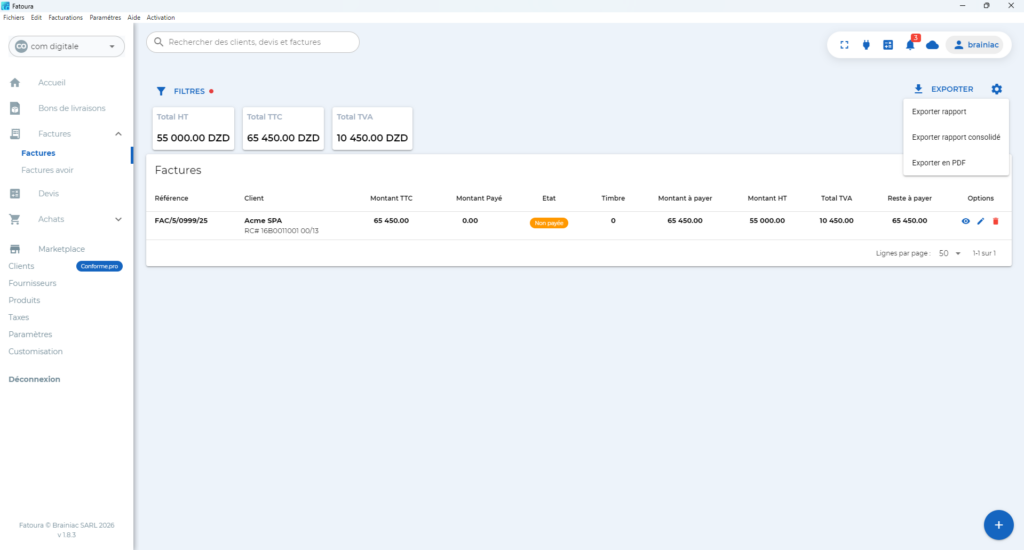Click the brainiac user profile button

coord(976,45)
